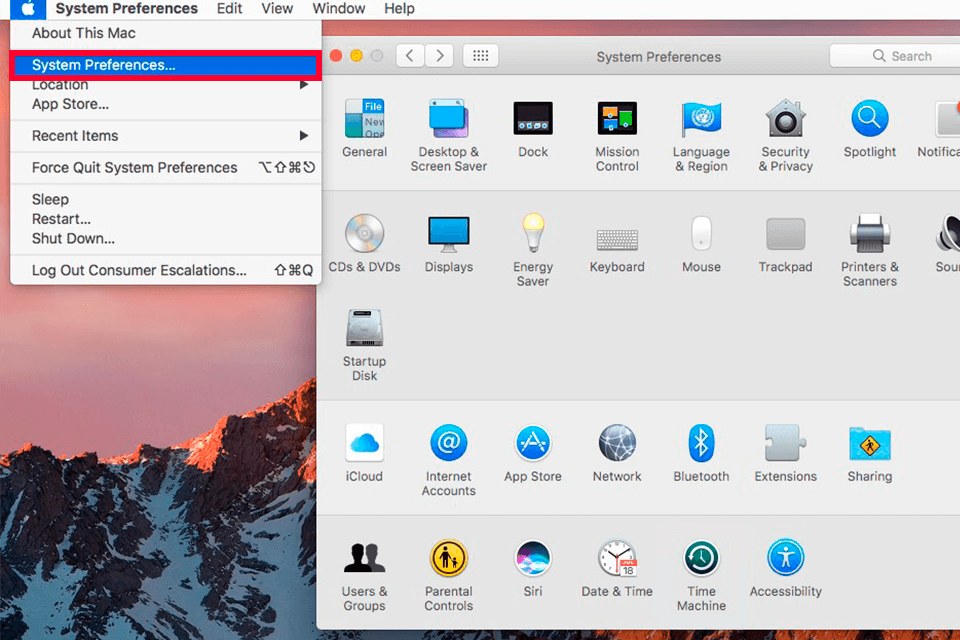Go forward with the right chevron button
Viewport: 960px width, 640px height.
click(x=440, y=56)
